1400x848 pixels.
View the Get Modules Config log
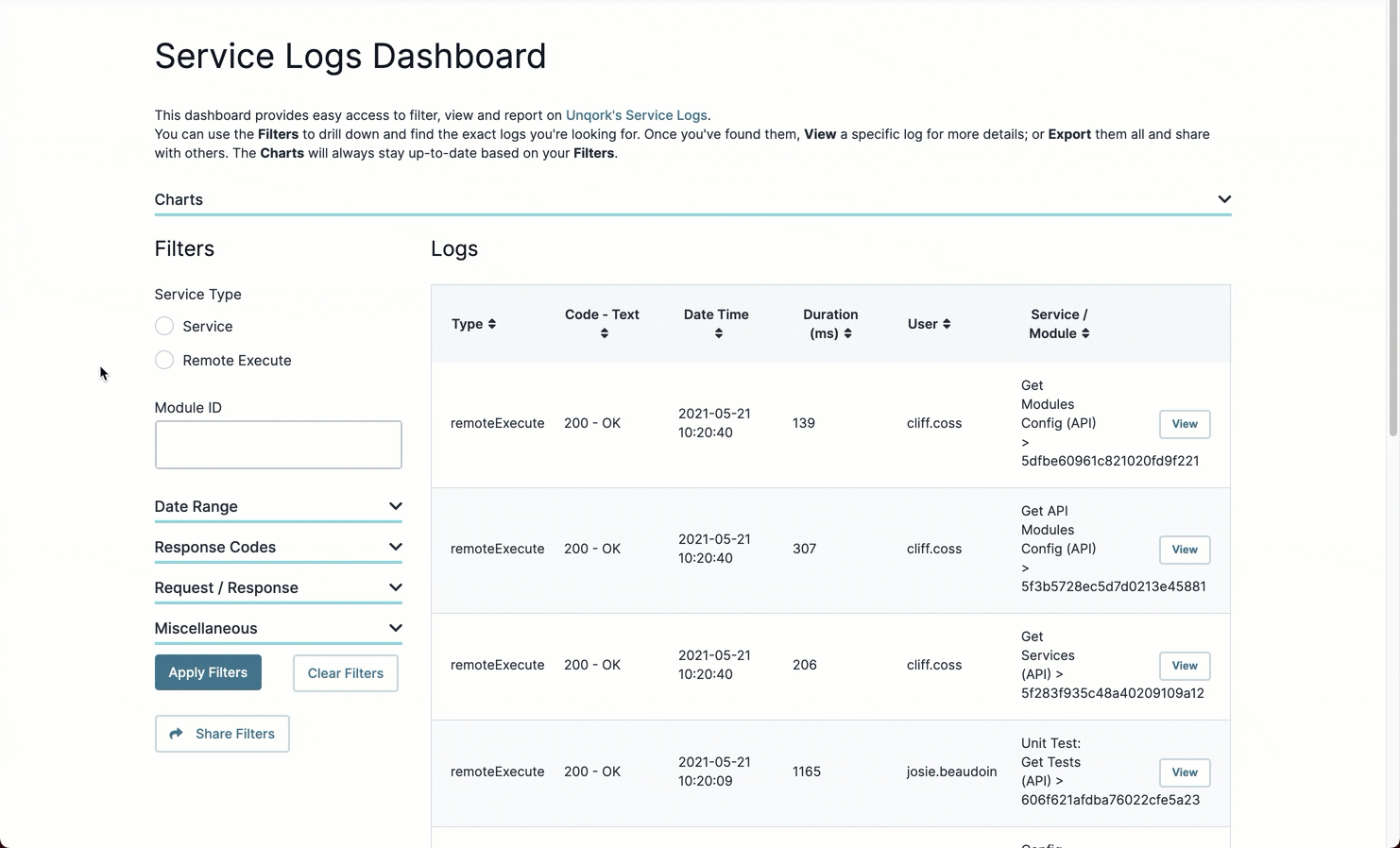click(x=1185, y=424)
